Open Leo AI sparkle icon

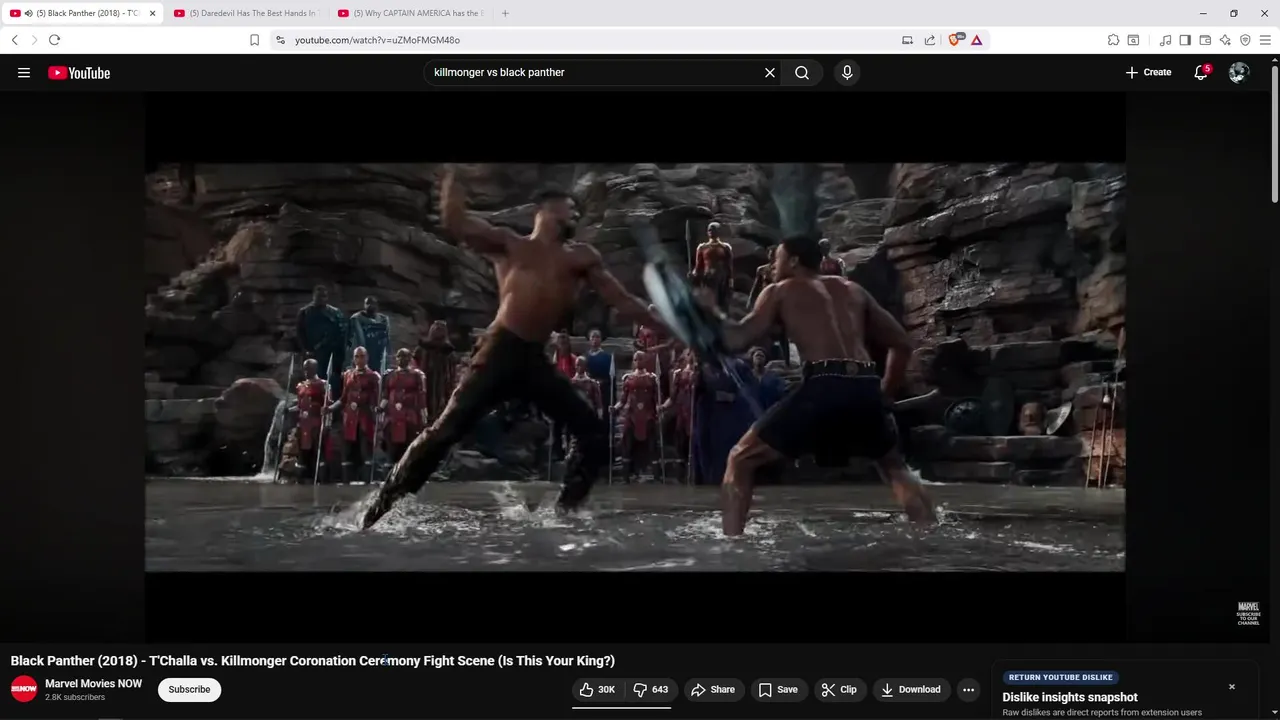(x=1225, y=40)
